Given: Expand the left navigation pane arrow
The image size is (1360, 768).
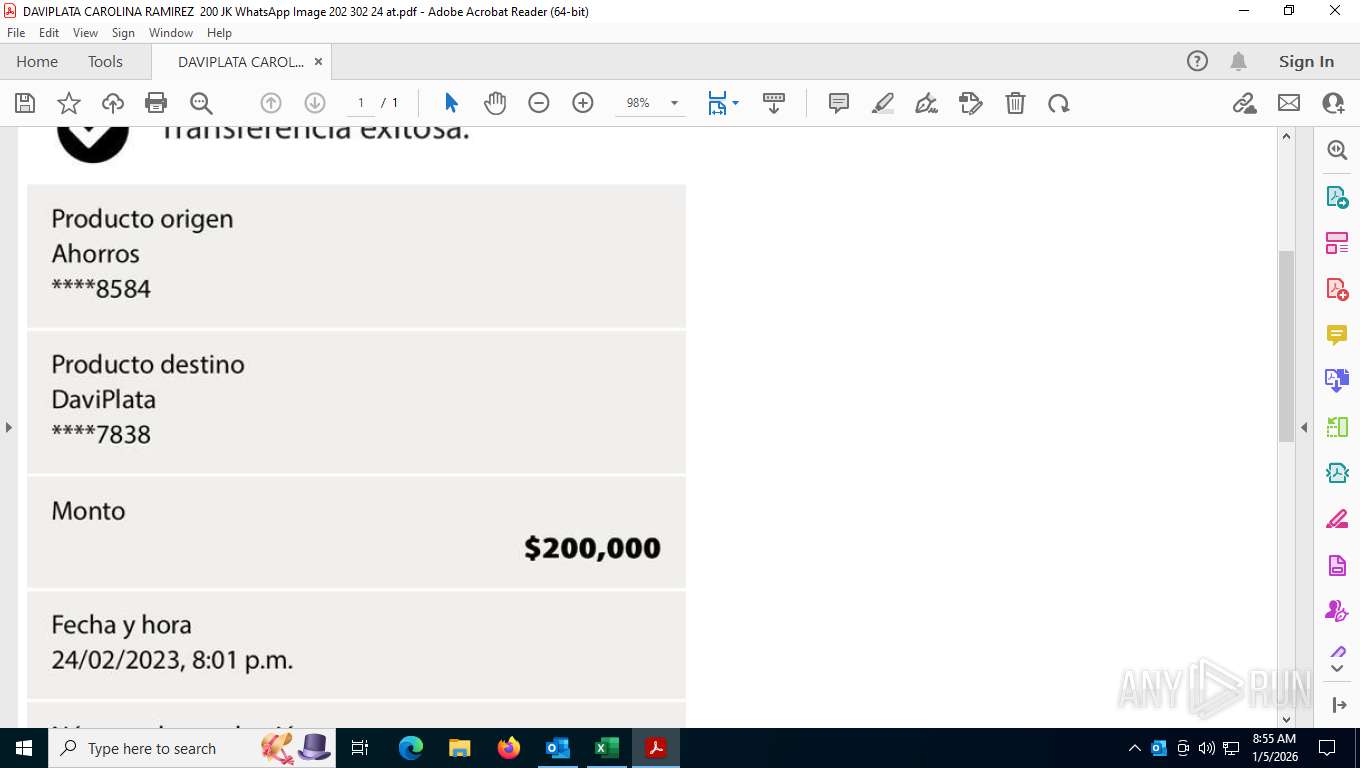Looking at the screenshot, I should (8, 427).
